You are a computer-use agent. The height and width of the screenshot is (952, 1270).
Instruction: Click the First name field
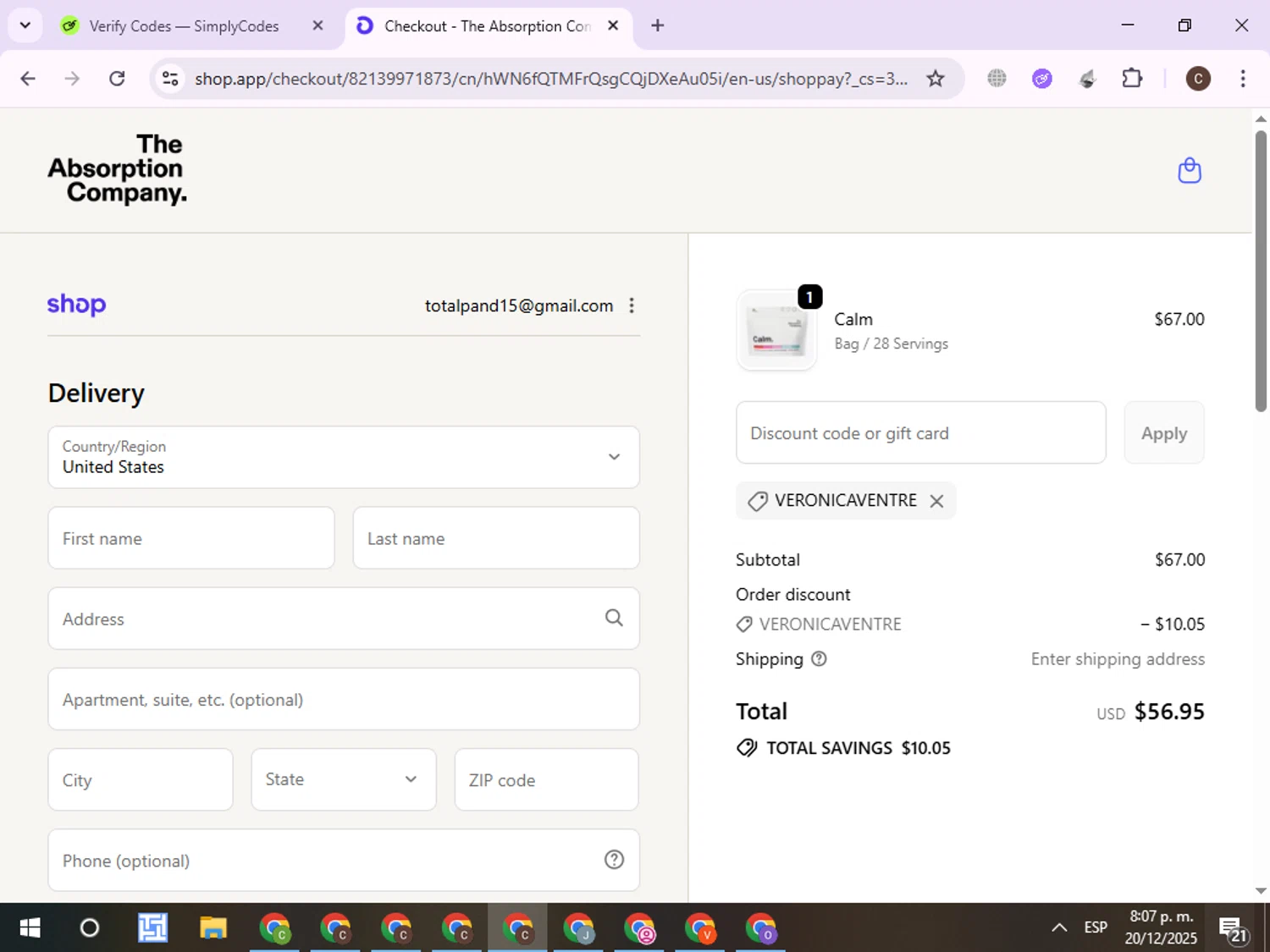191,538
